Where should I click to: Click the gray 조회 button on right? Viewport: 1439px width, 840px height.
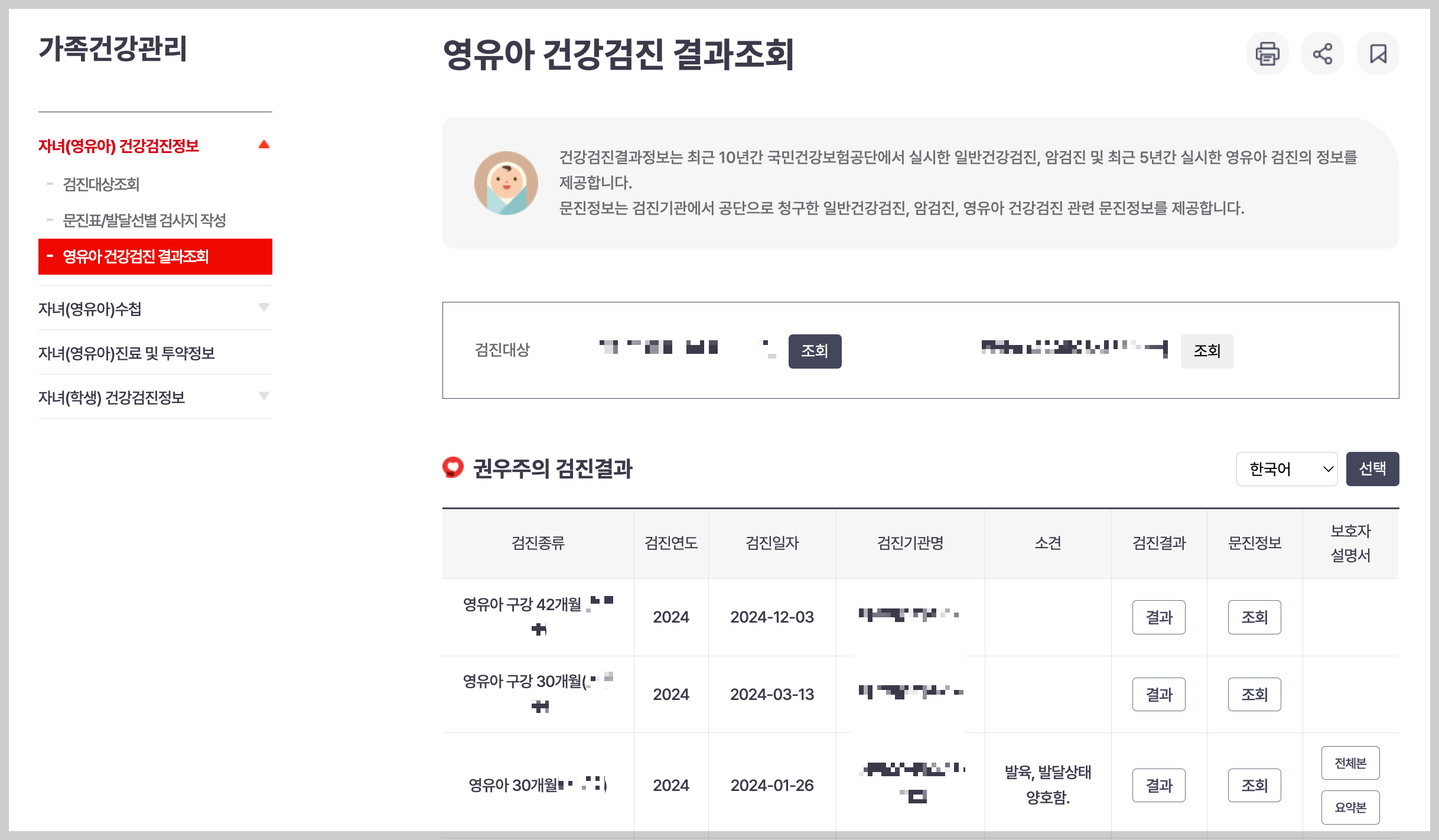1207,351
